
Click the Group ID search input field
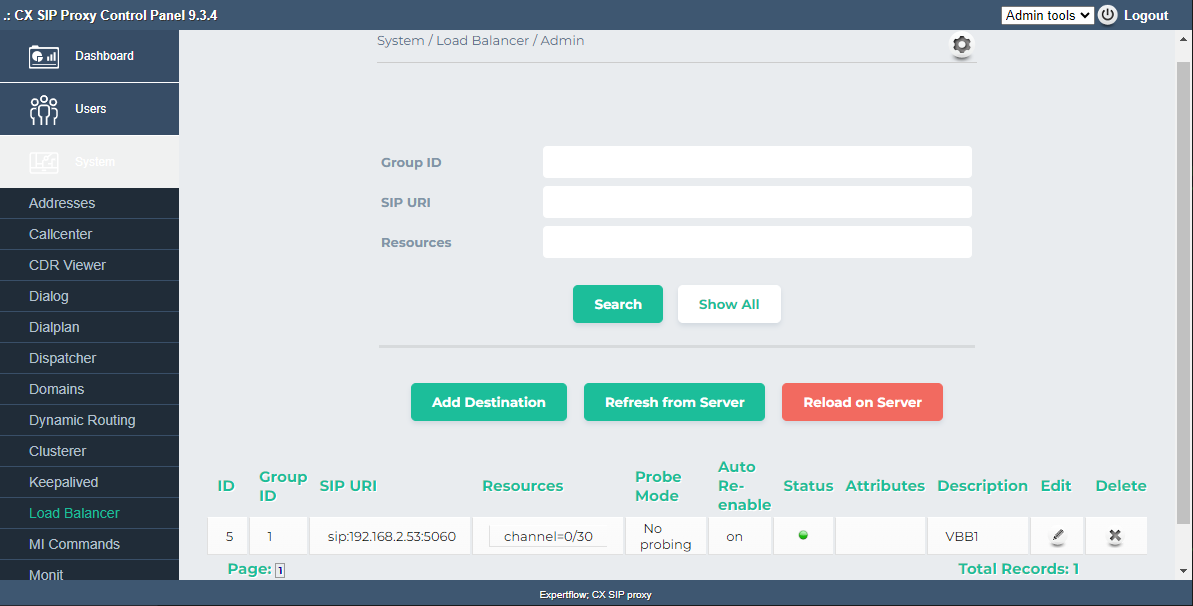click(756, 161)
